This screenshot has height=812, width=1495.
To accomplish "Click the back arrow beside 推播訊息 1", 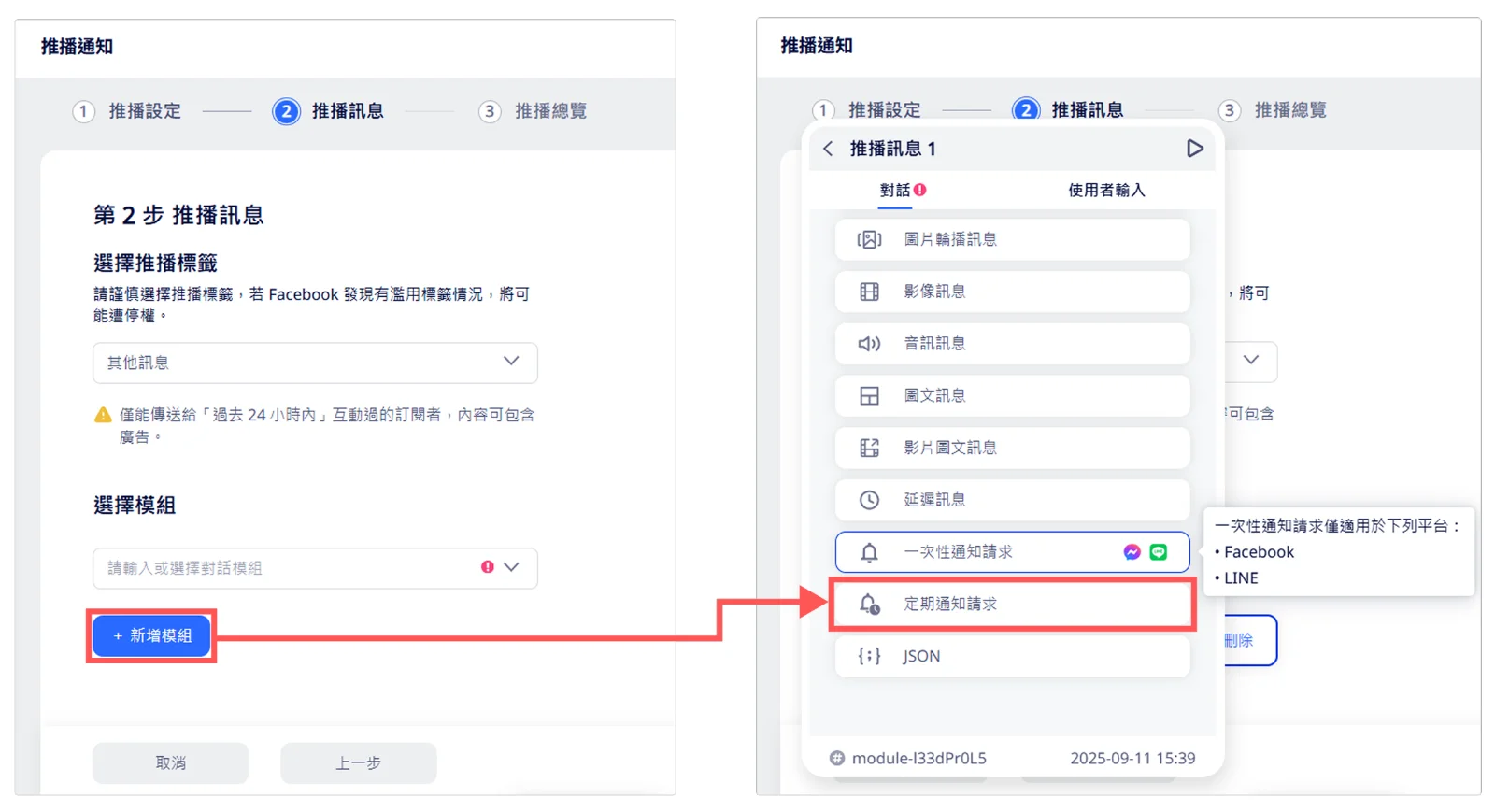I will pyautogui.click(x=828, y=149).
